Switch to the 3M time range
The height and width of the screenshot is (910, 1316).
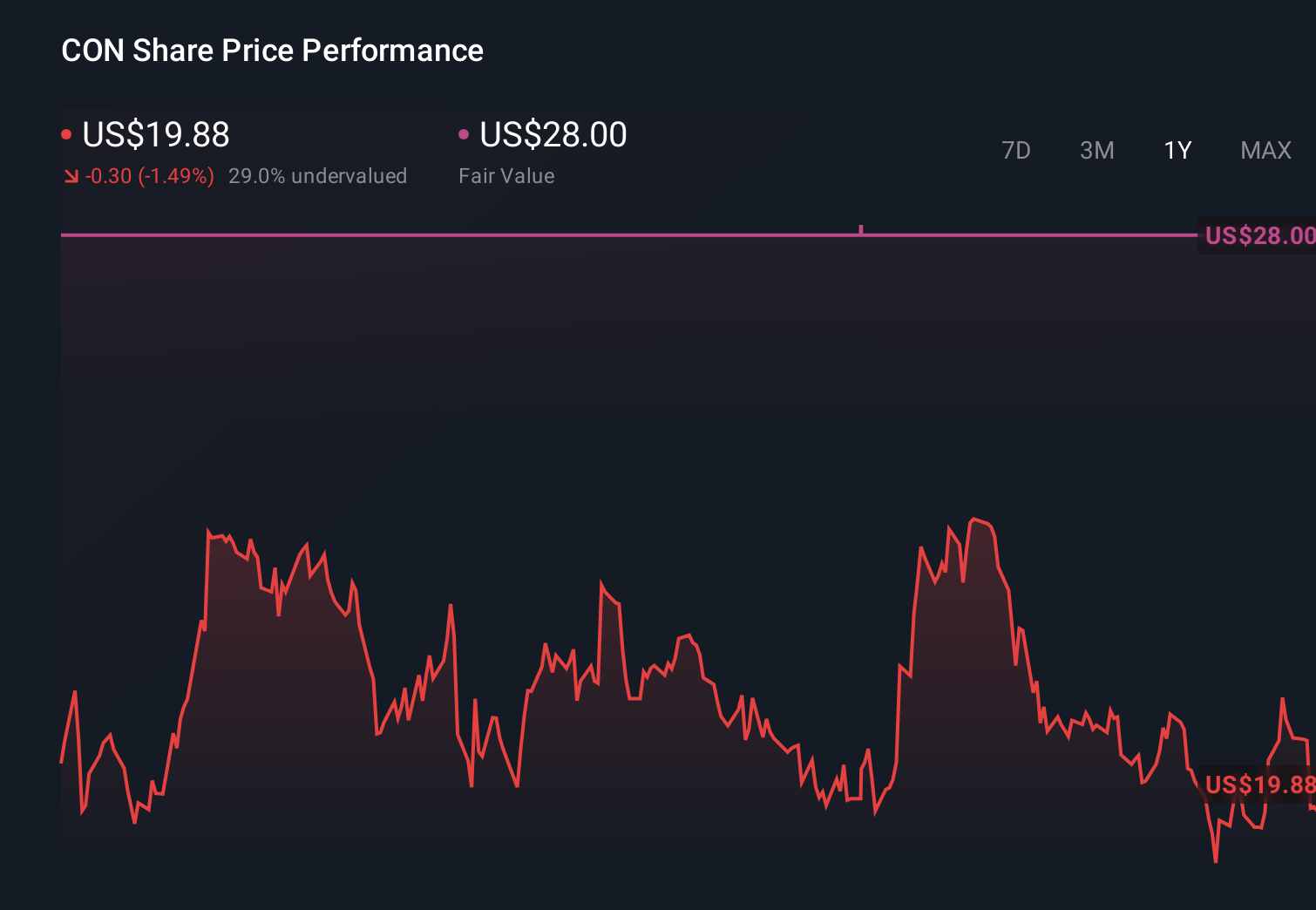pyautogui.click(x=1096, y=150)
